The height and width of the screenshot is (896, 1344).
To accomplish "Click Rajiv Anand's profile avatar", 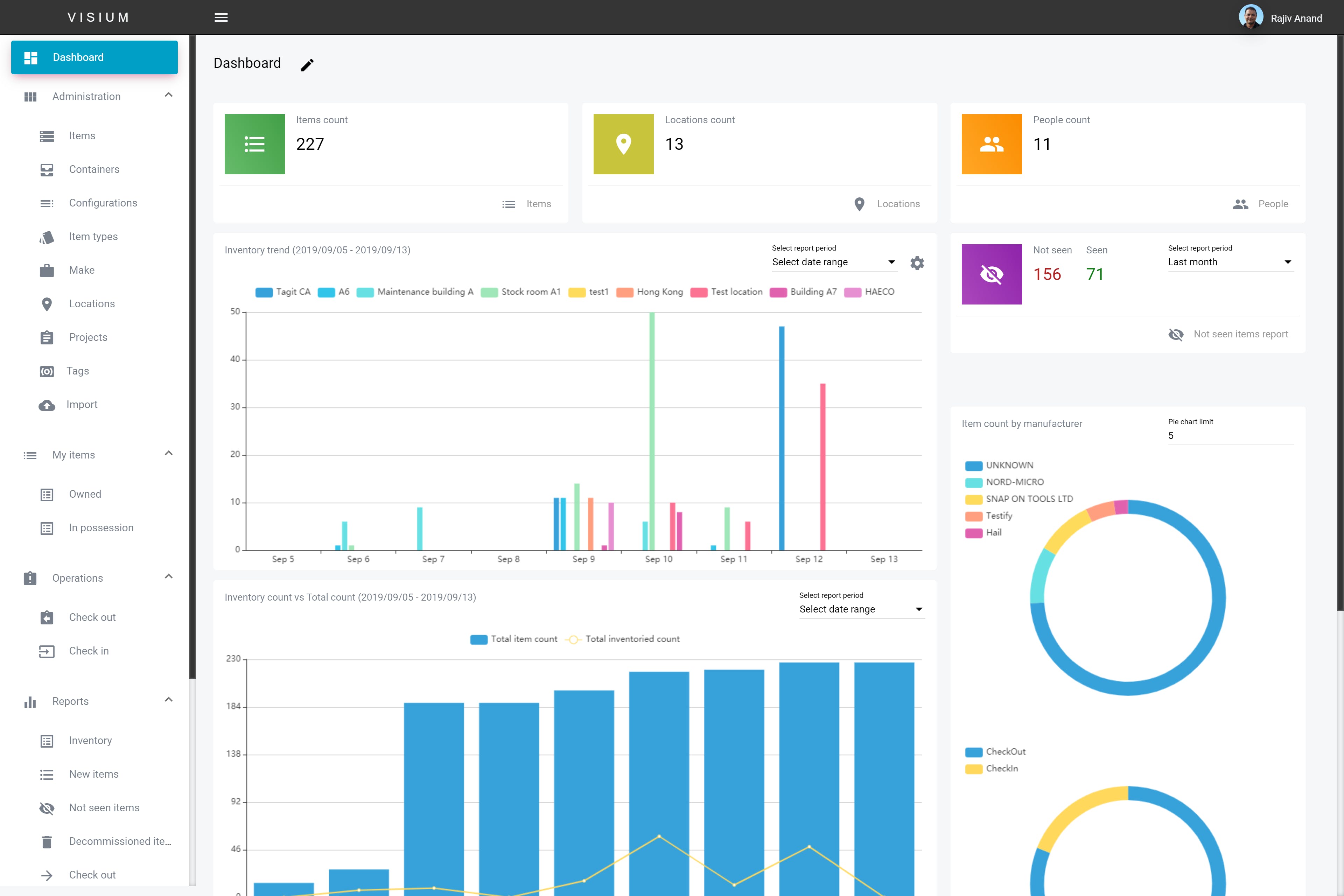I will [1250, 17].
